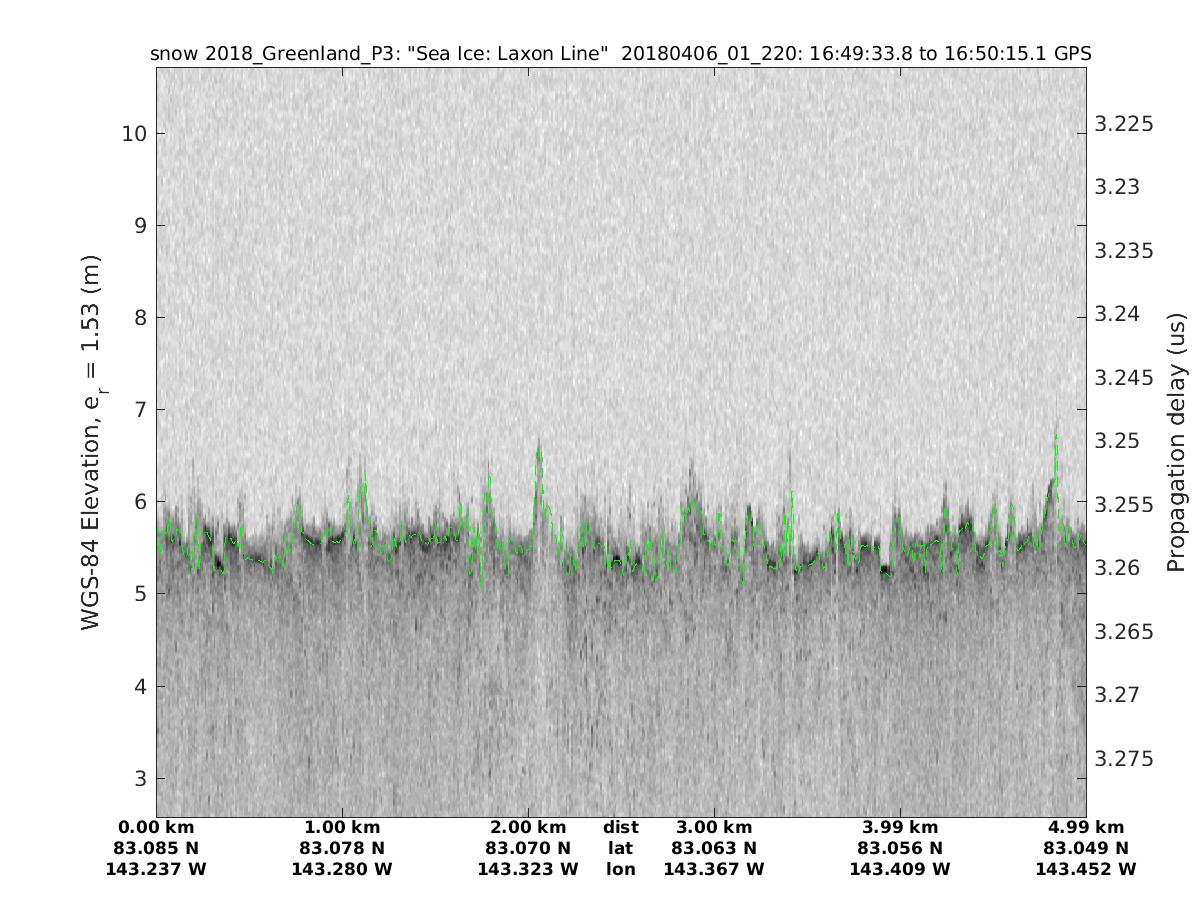Click green surface peak near 2.00 km
Screen dimensions: 1200x900
coord(539,452)
